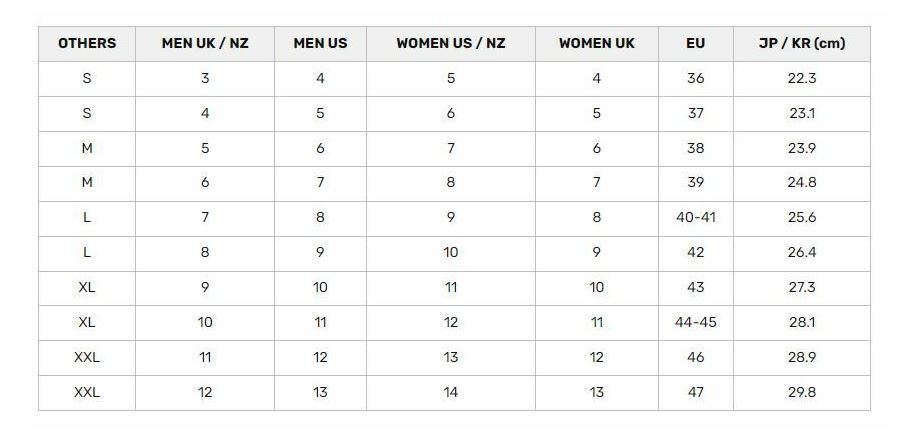This screenshot has width=911, height=437.
Task: Select the WOMEN US / NZ header
Action: (x=451, y=44)
